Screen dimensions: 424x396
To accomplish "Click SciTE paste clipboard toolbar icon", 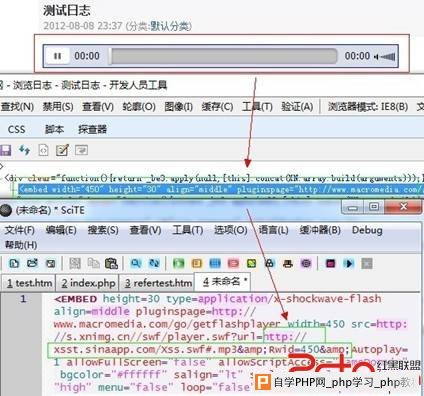I will tap(111, 264).
